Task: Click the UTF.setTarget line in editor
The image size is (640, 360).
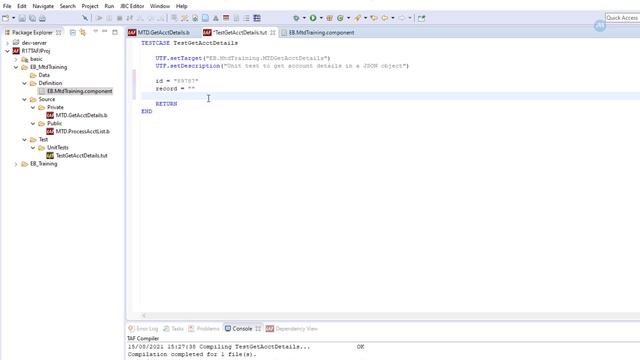Action: point(243,58)
